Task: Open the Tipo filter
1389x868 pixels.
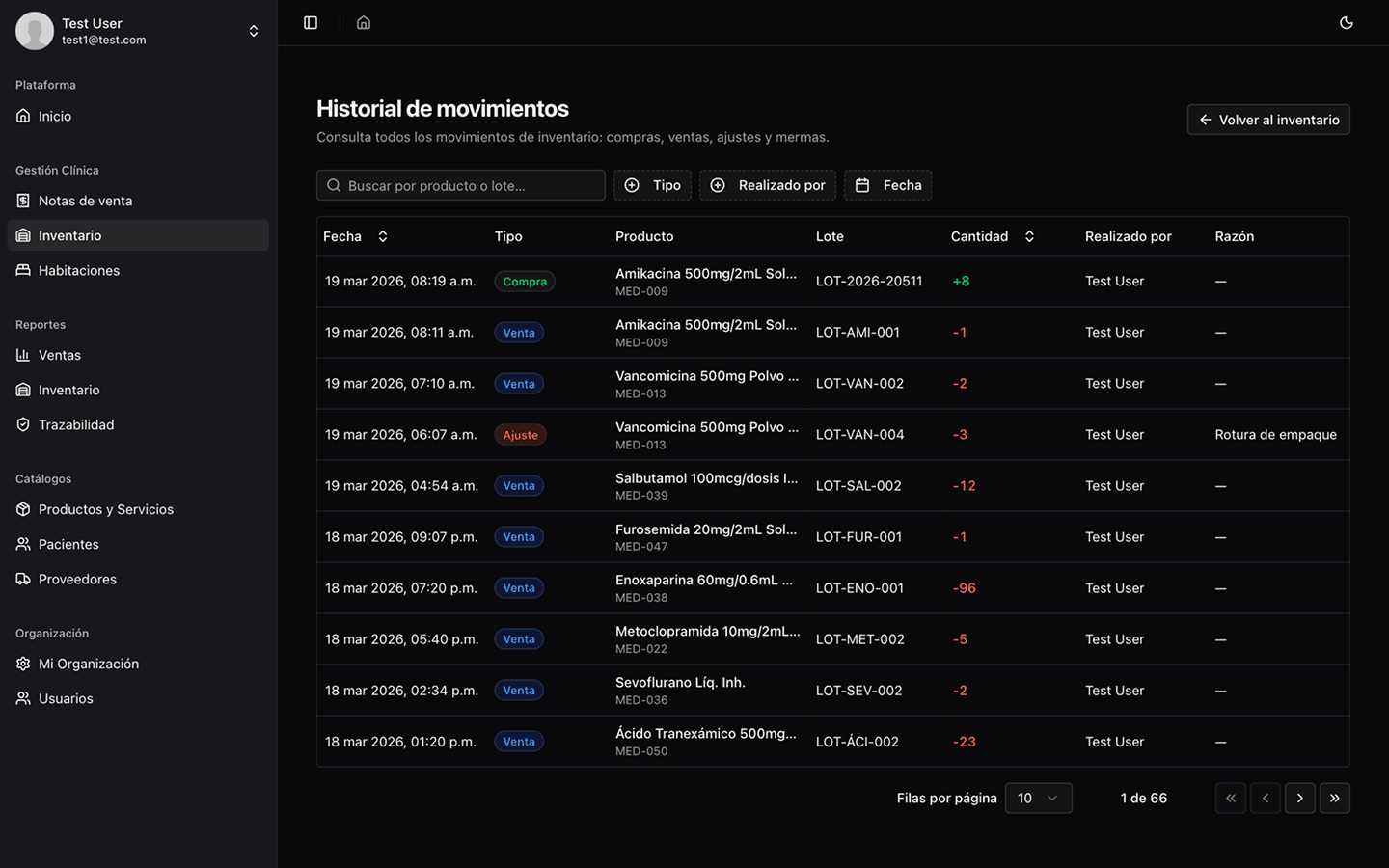Action: 653,185
